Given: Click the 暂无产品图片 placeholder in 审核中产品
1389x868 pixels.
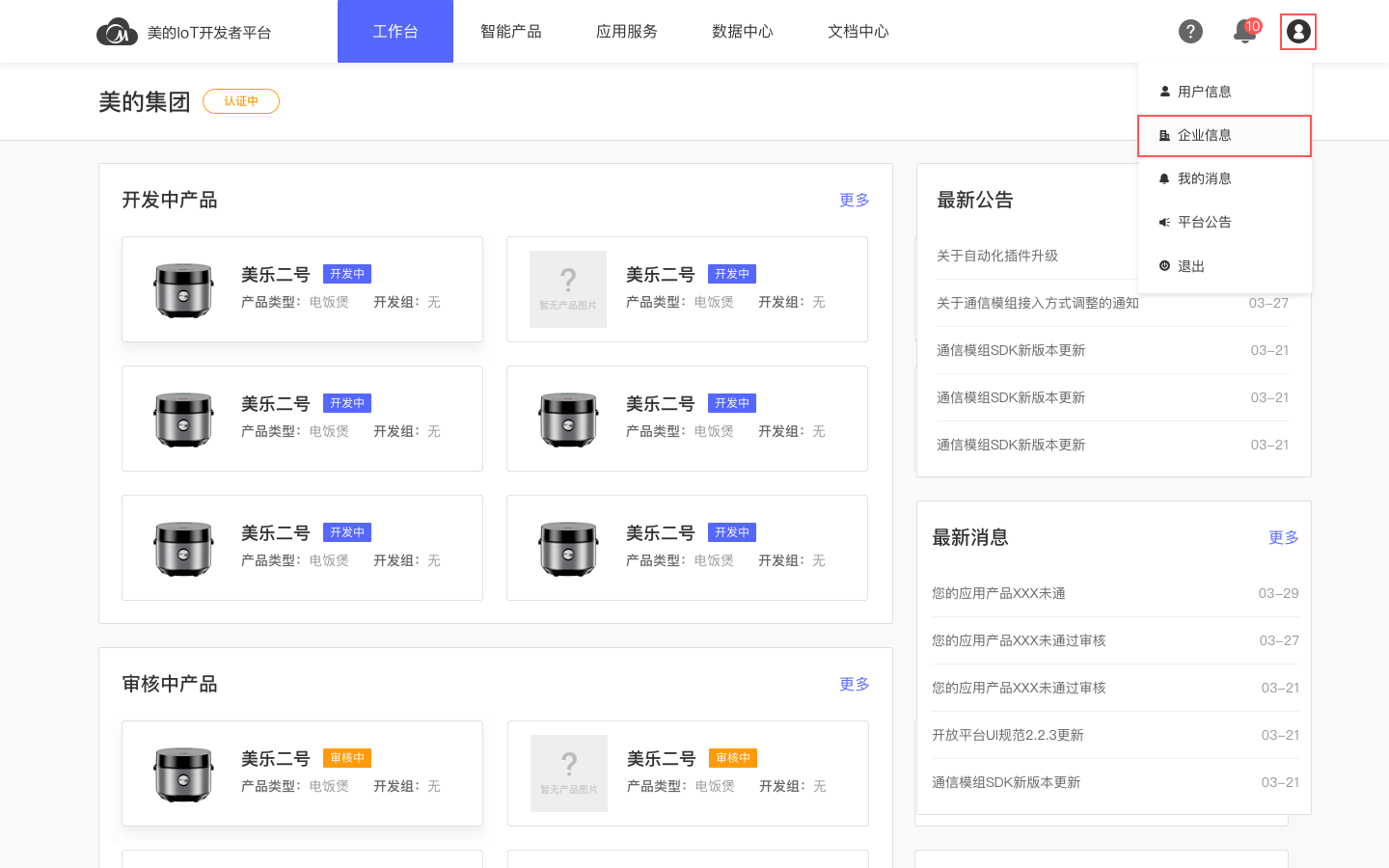Looking at the screenshot, I should tap(569, 773).
